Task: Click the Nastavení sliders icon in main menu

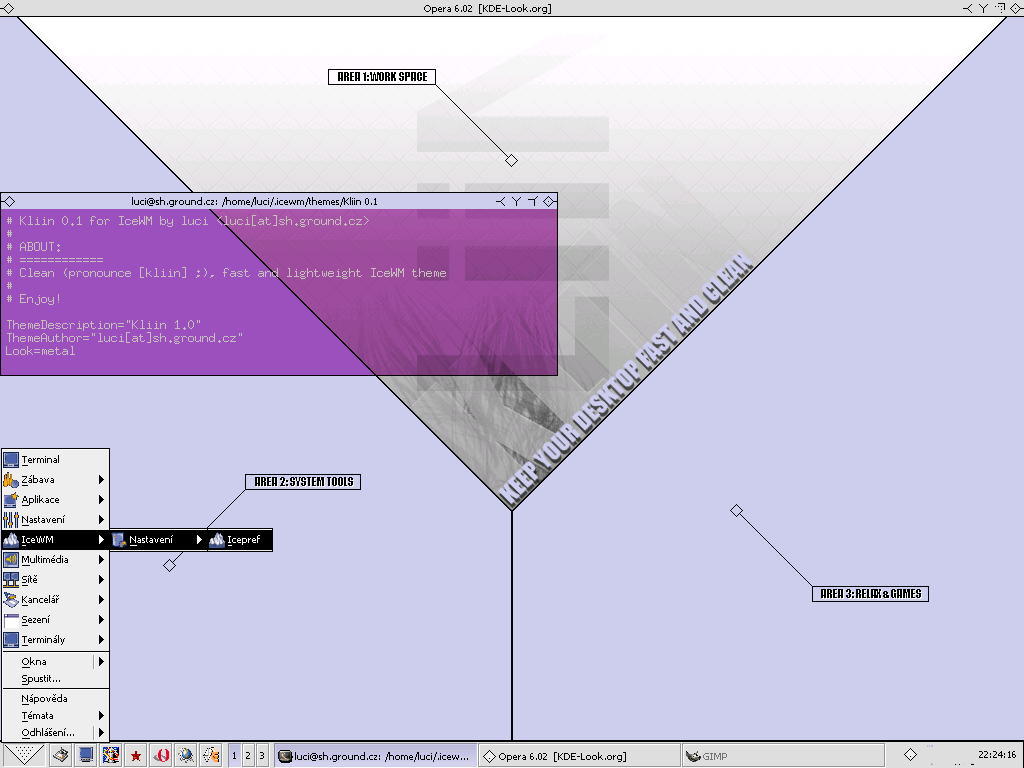Action: coord(11,520)
